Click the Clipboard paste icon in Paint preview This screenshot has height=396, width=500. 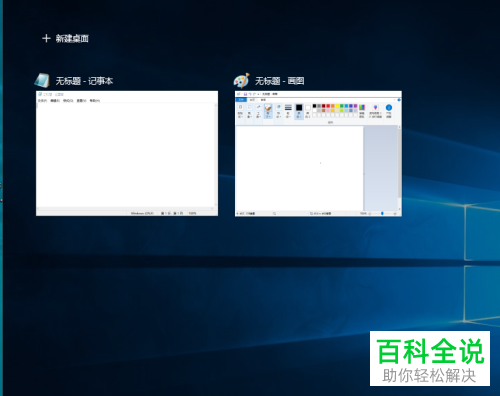point(240,107)
